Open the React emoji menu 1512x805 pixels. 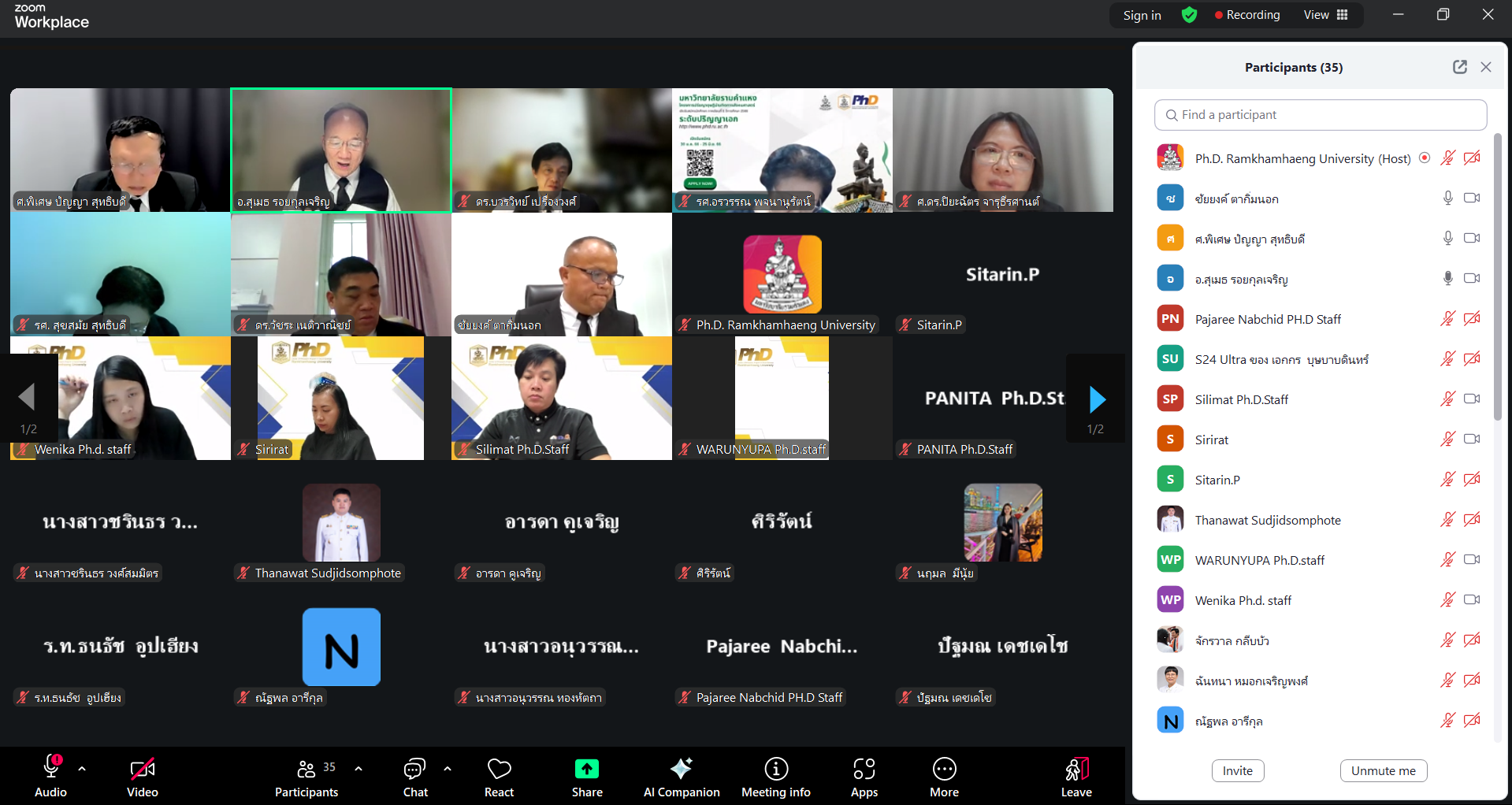[x=499, y=777]
